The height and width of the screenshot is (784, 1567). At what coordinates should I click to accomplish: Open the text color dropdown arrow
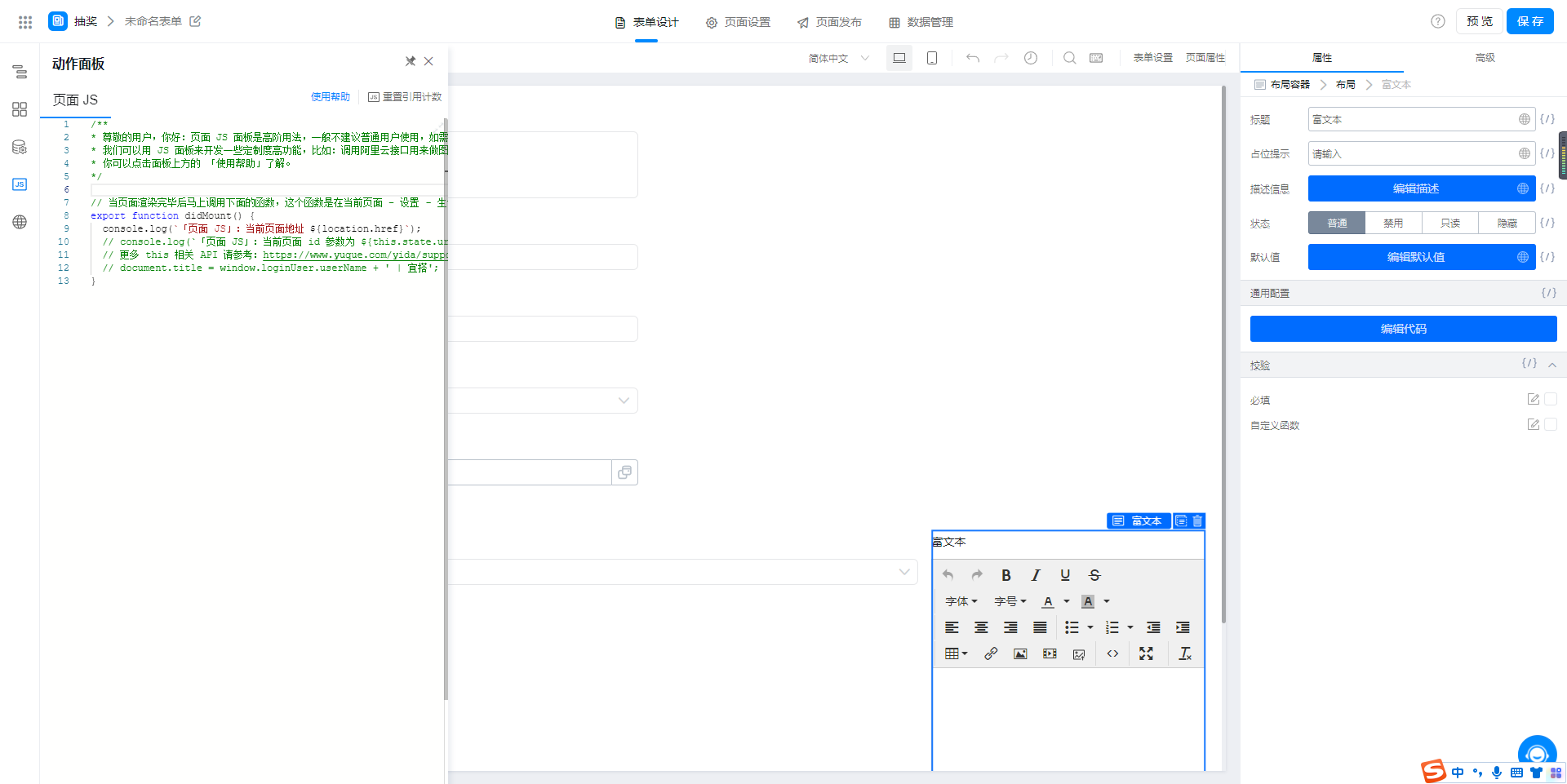(1066, 601)
